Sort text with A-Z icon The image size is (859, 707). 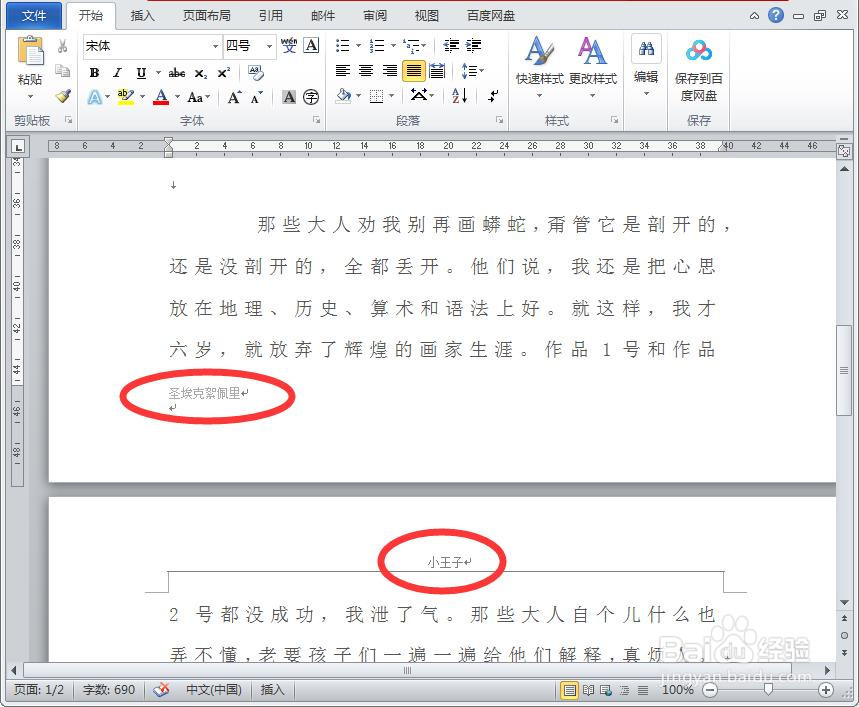click(460, 96)
